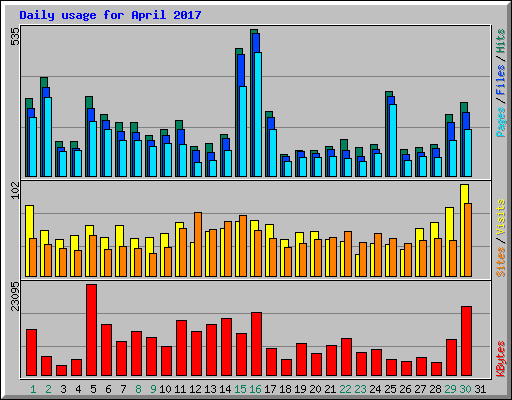Click the orange Sites bar for day 30

[468, 240]
